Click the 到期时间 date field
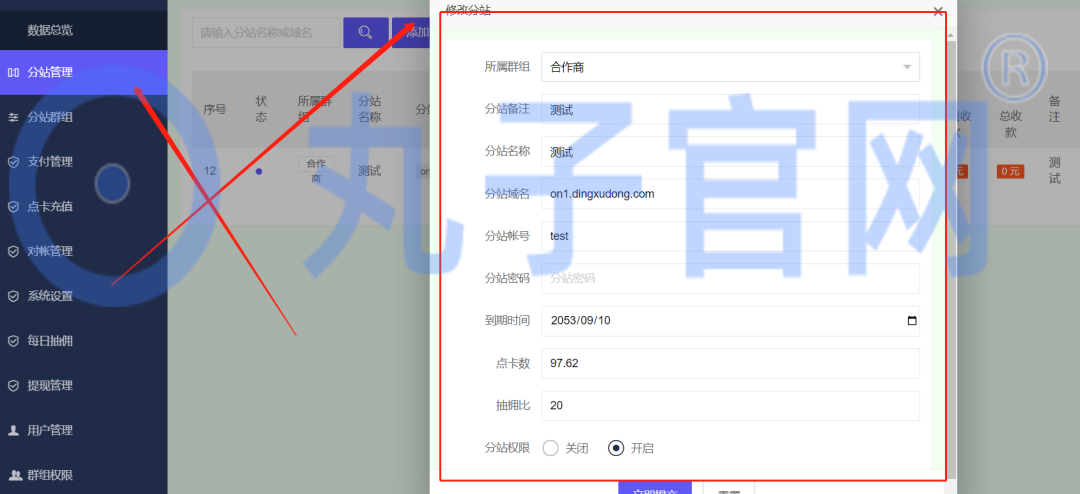The width and height of the screenshot is (1080, 494). coord(730,321)
